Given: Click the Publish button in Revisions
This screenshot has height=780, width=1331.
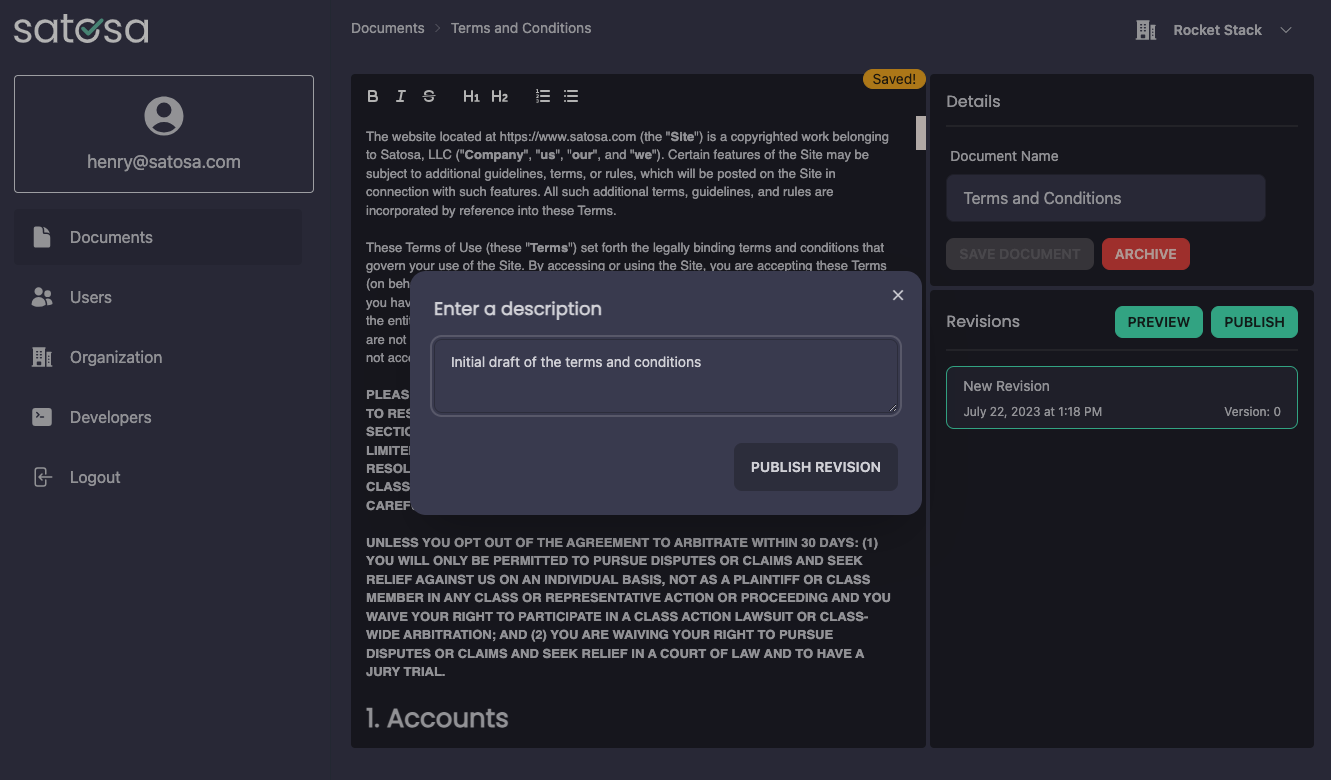Looking at the screenshot, I should pos(1254,322).
